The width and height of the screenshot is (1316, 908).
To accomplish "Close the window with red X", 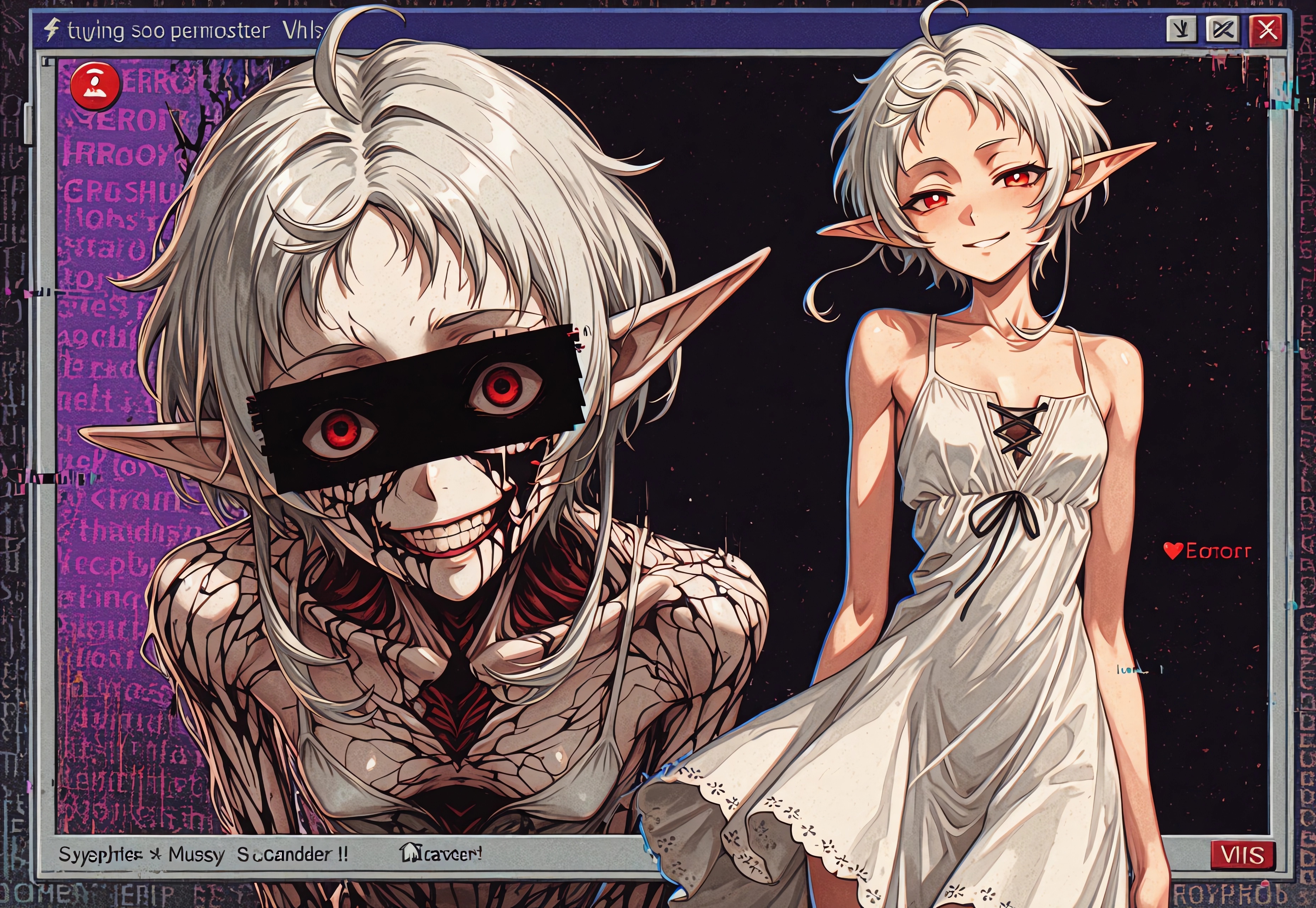I will [x=1266, y=29].
